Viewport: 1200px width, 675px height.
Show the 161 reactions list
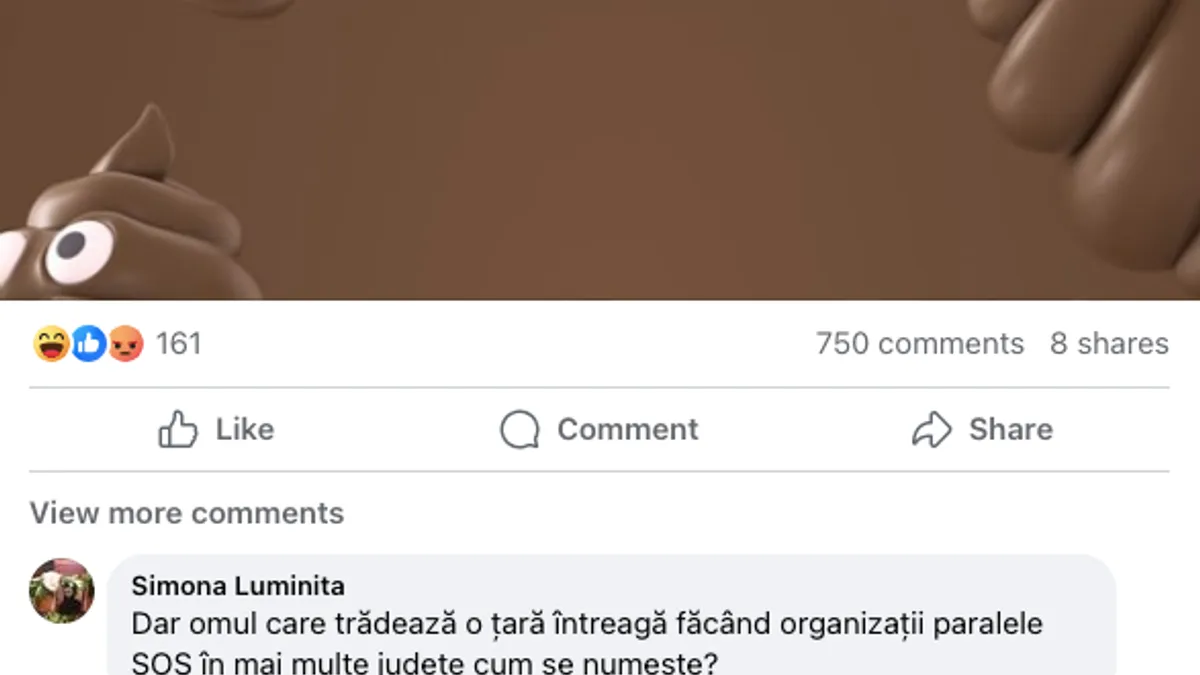pos(179,344)
